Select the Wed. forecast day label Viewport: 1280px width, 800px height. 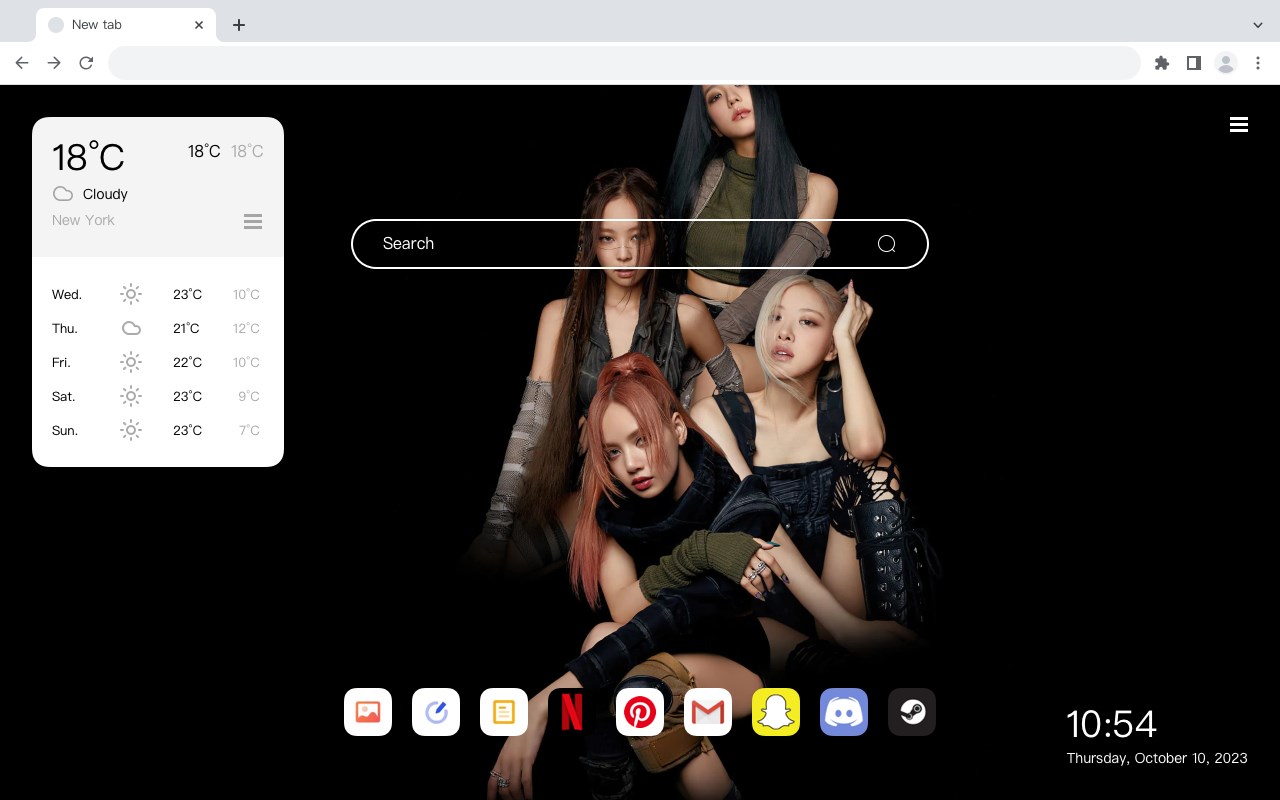[67, 294]
